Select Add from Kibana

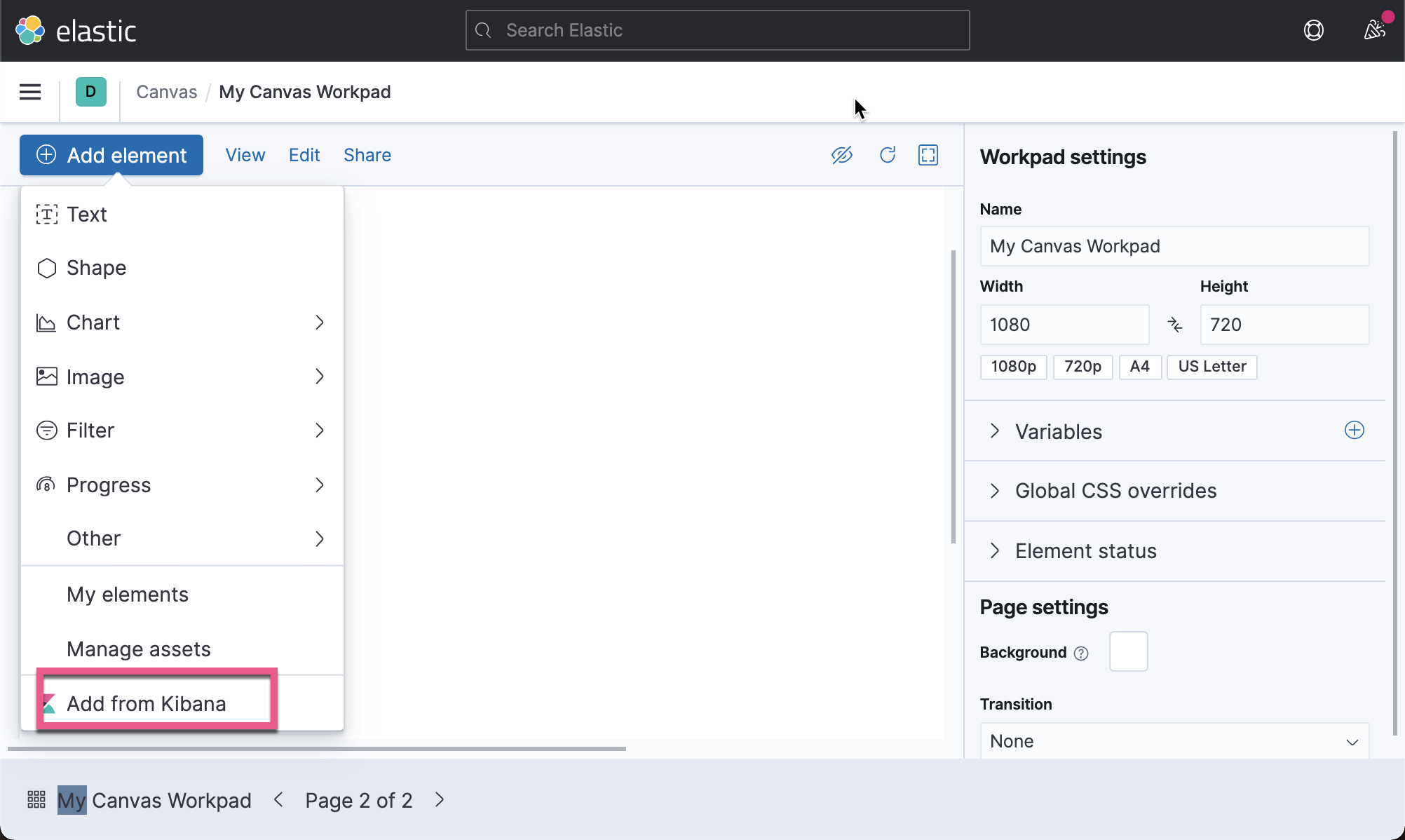coord(147,703)
